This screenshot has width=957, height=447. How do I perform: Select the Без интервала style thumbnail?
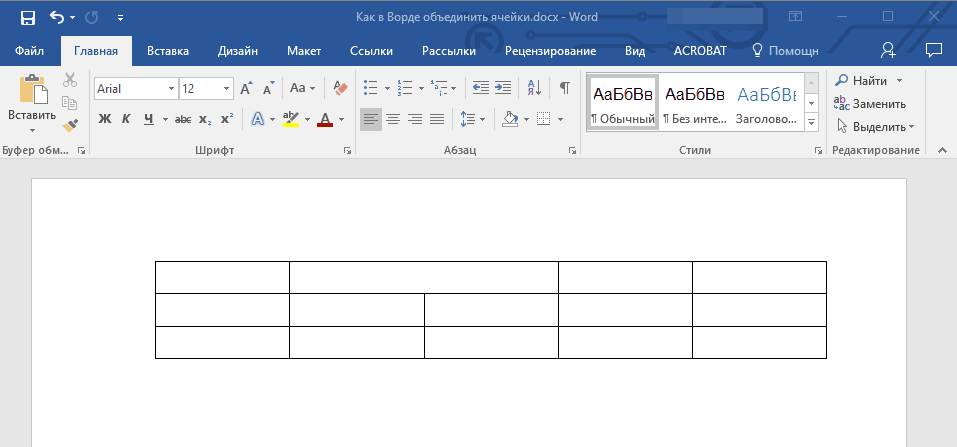pyautogui.click(x=694, y=101)
